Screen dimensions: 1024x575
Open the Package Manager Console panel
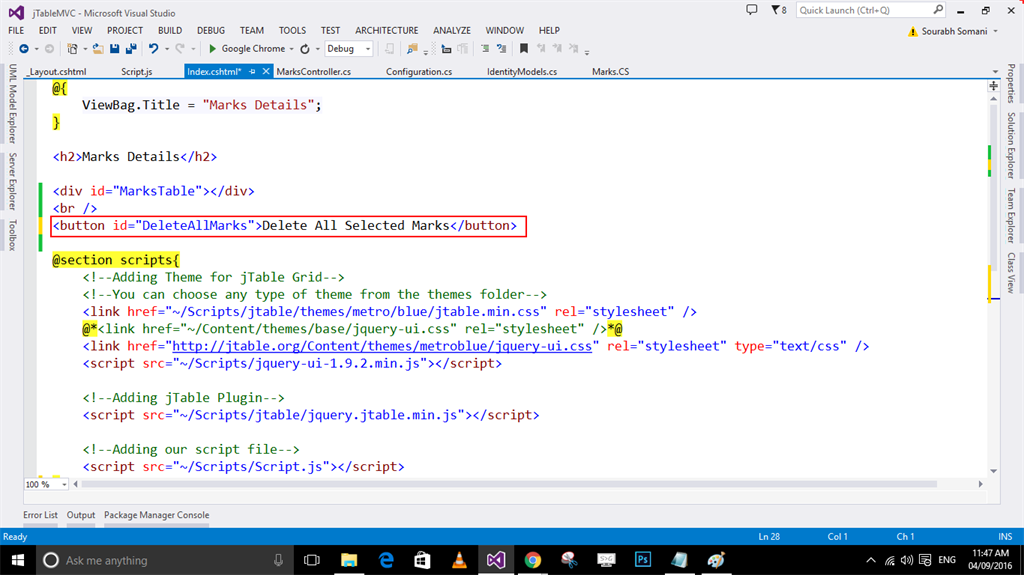[x=157, y=515]
